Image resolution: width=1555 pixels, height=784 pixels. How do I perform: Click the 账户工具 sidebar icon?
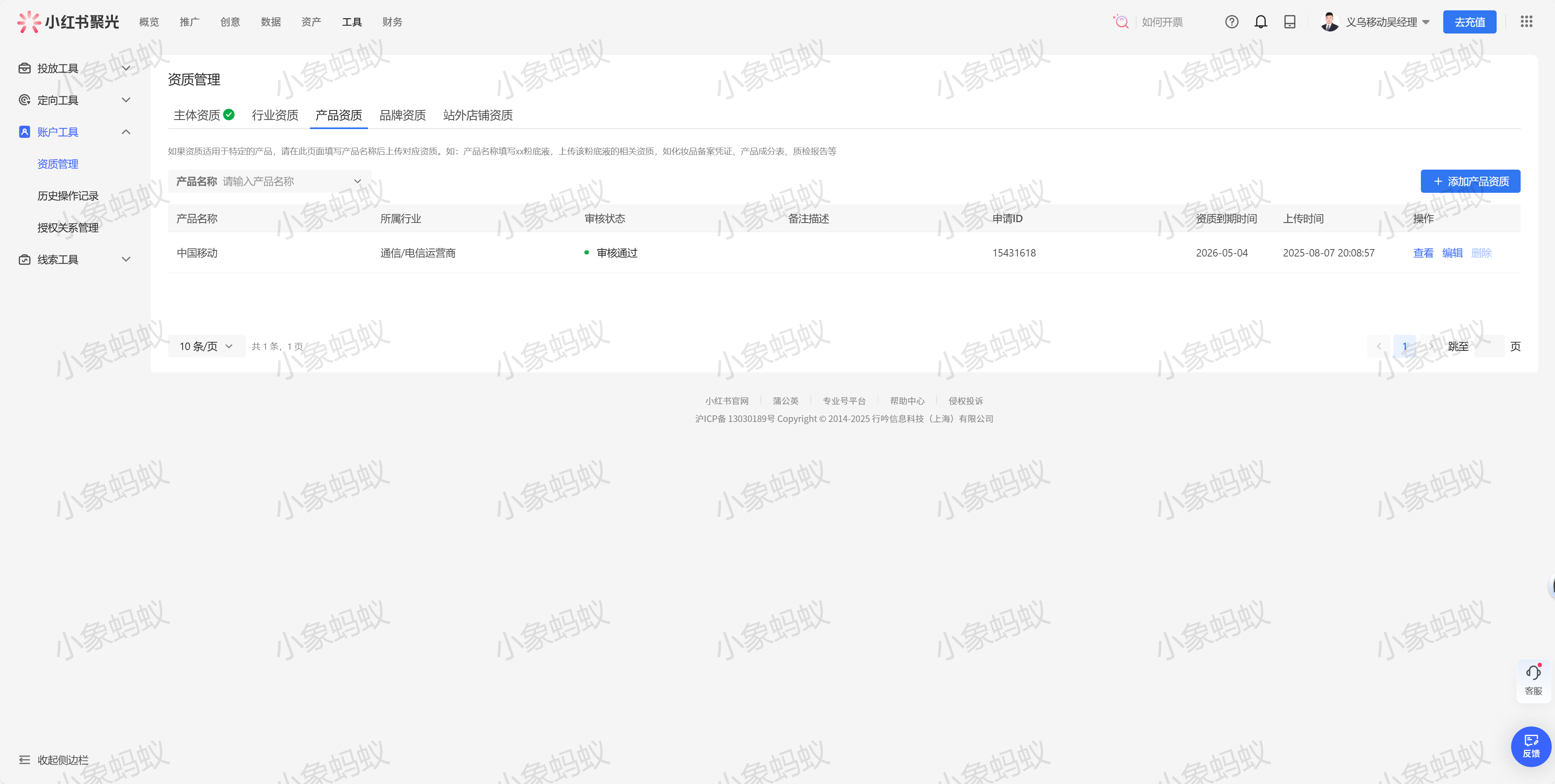(x=24, y=132)
